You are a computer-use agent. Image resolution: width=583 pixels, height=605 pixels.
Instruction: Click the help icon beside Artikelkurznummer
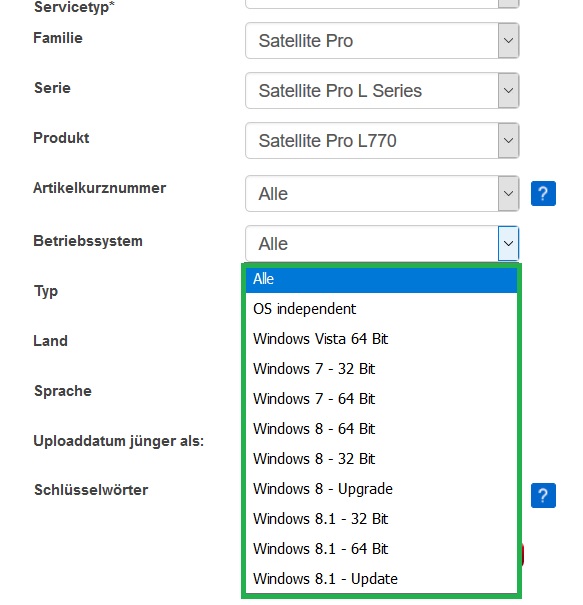tap(543, 193)
